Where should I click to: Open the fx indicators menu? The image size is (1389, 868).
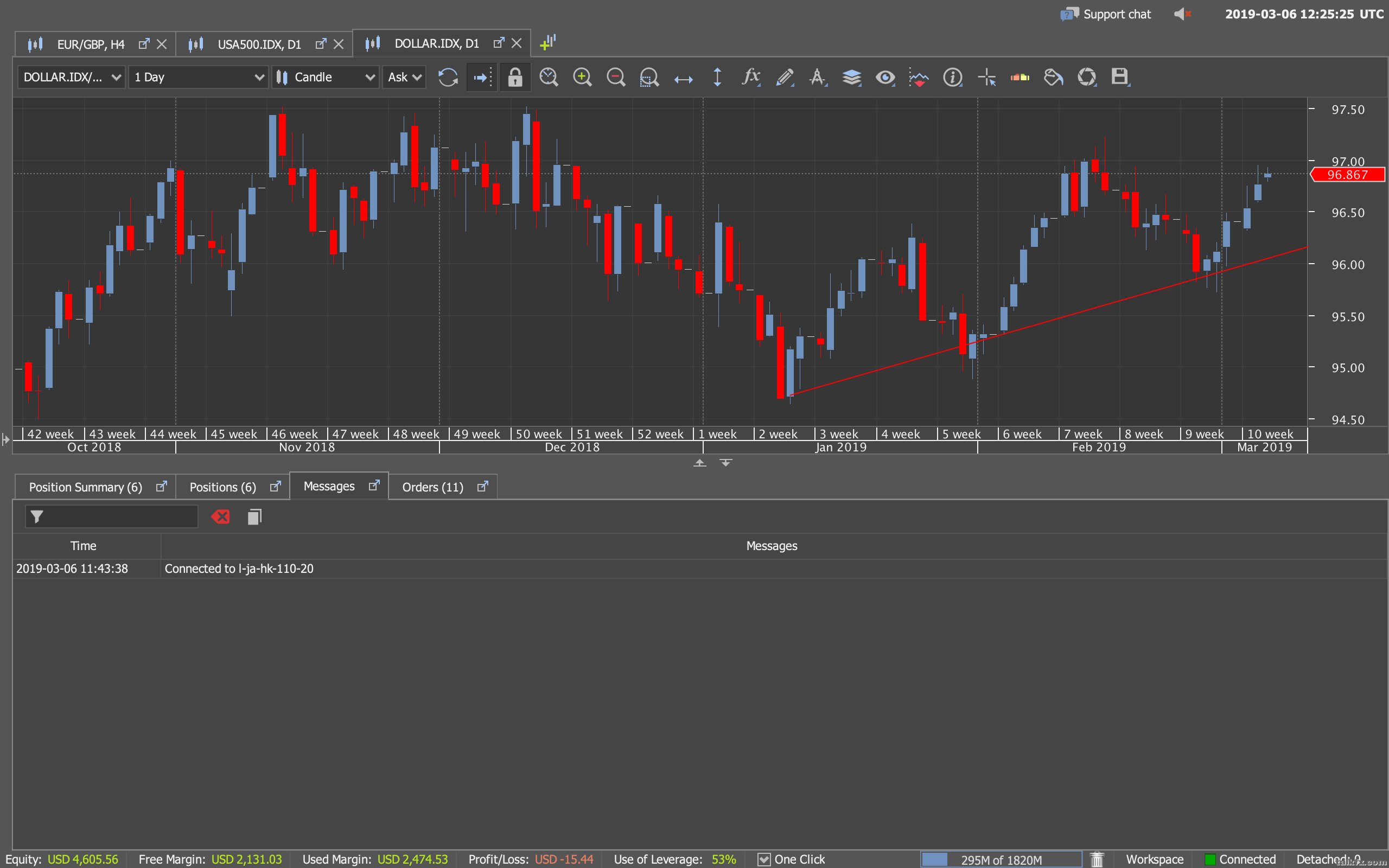(751, 77)
